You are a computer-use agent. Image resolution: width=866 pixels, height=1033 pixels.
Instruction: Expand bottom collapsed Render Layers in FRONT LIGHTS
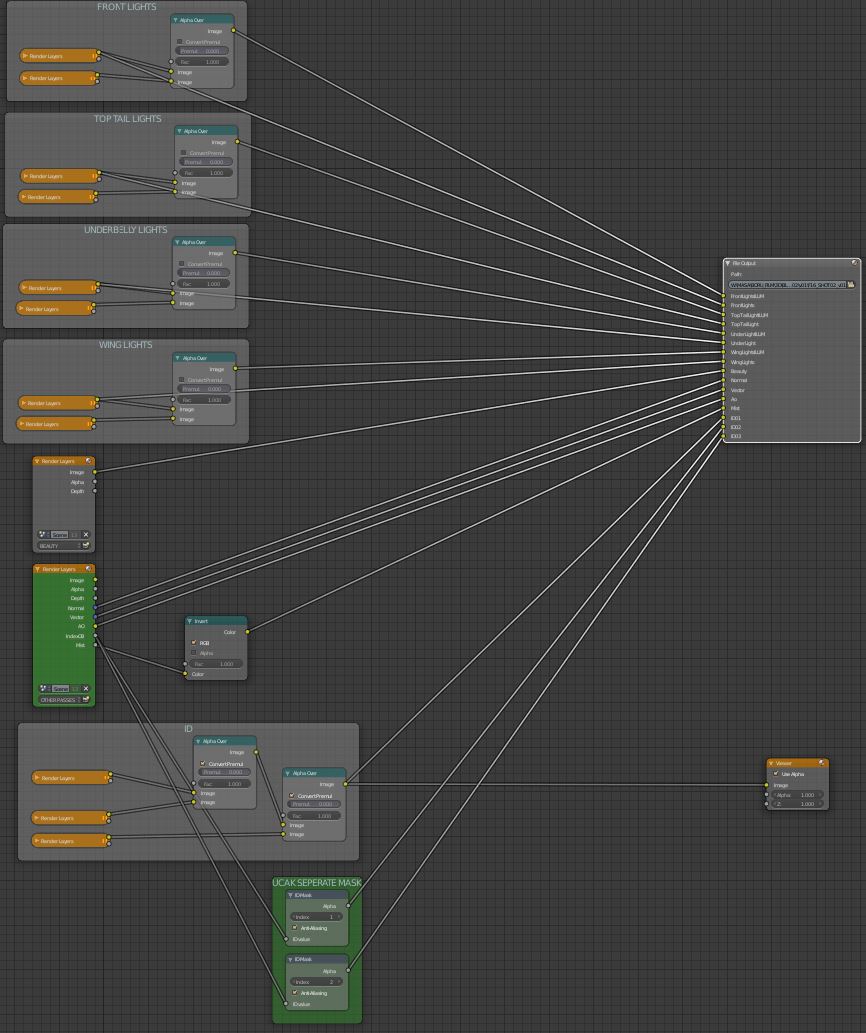coord(25,78)
